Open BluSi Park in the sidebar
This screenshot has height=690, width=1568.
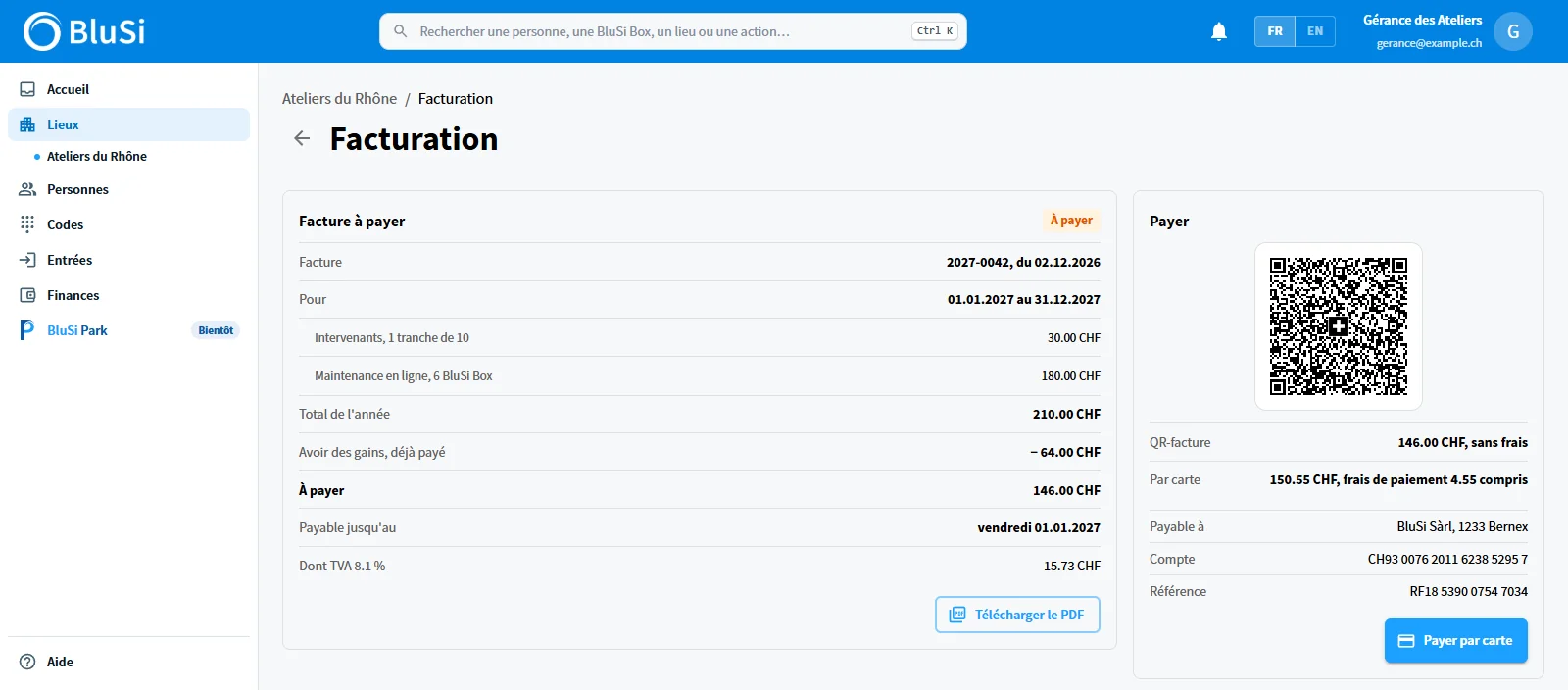[128, 330]
